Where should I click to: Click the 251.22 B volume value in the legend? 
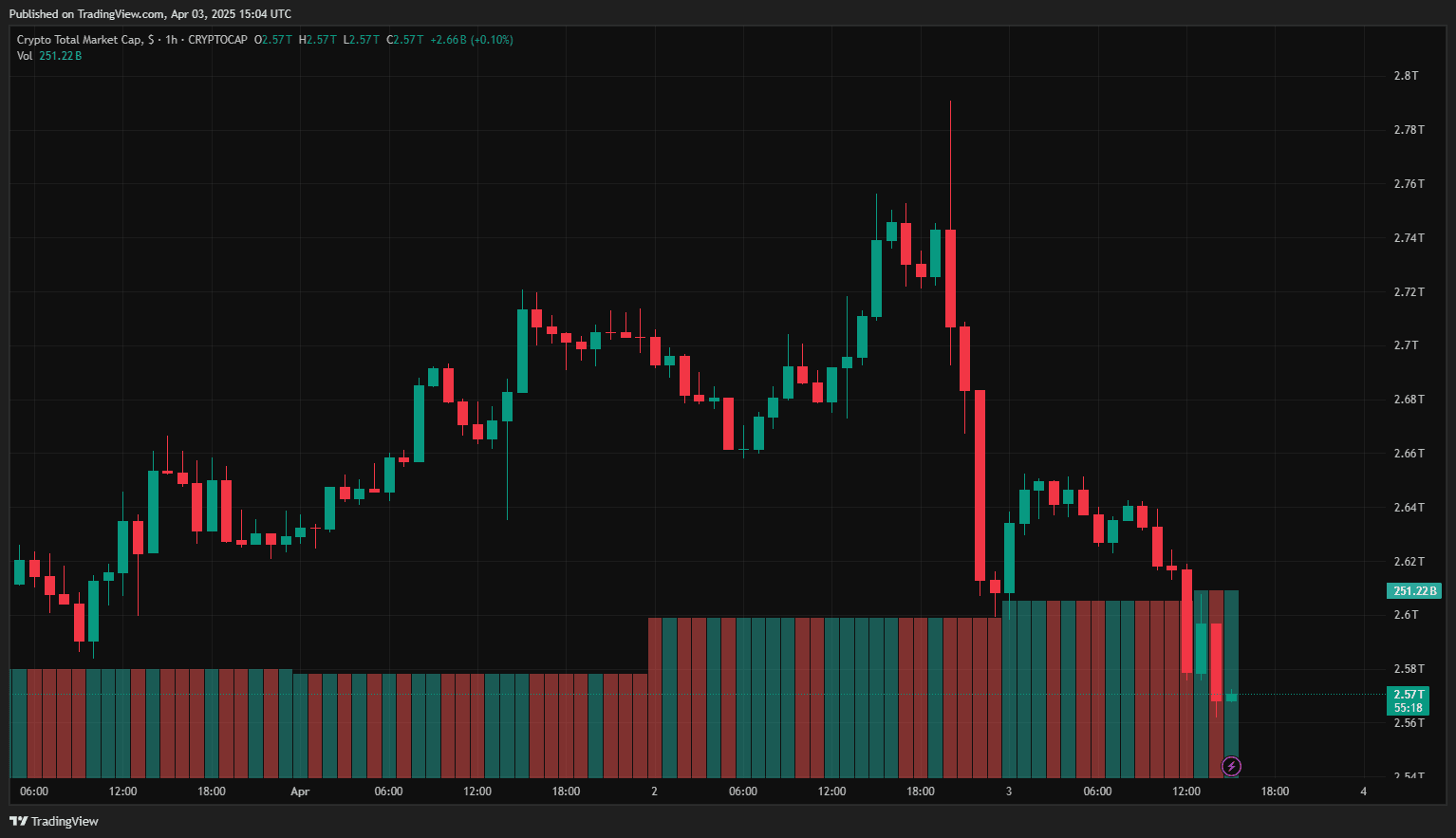[61, 56]
